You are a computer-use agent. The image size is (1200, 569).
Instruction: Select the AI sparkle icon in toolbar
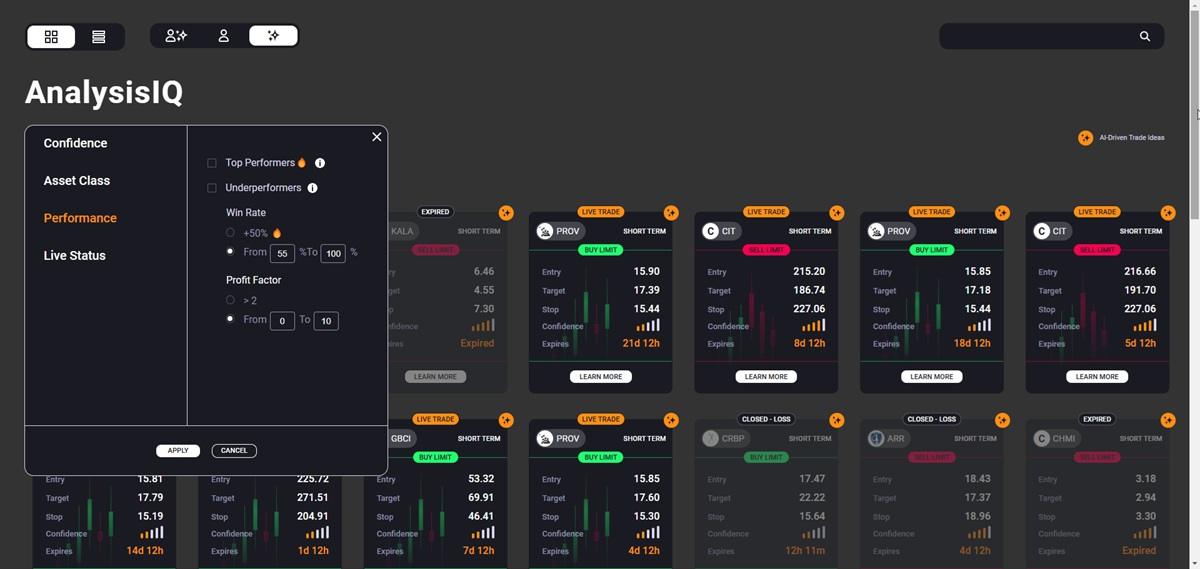point(273,36)
